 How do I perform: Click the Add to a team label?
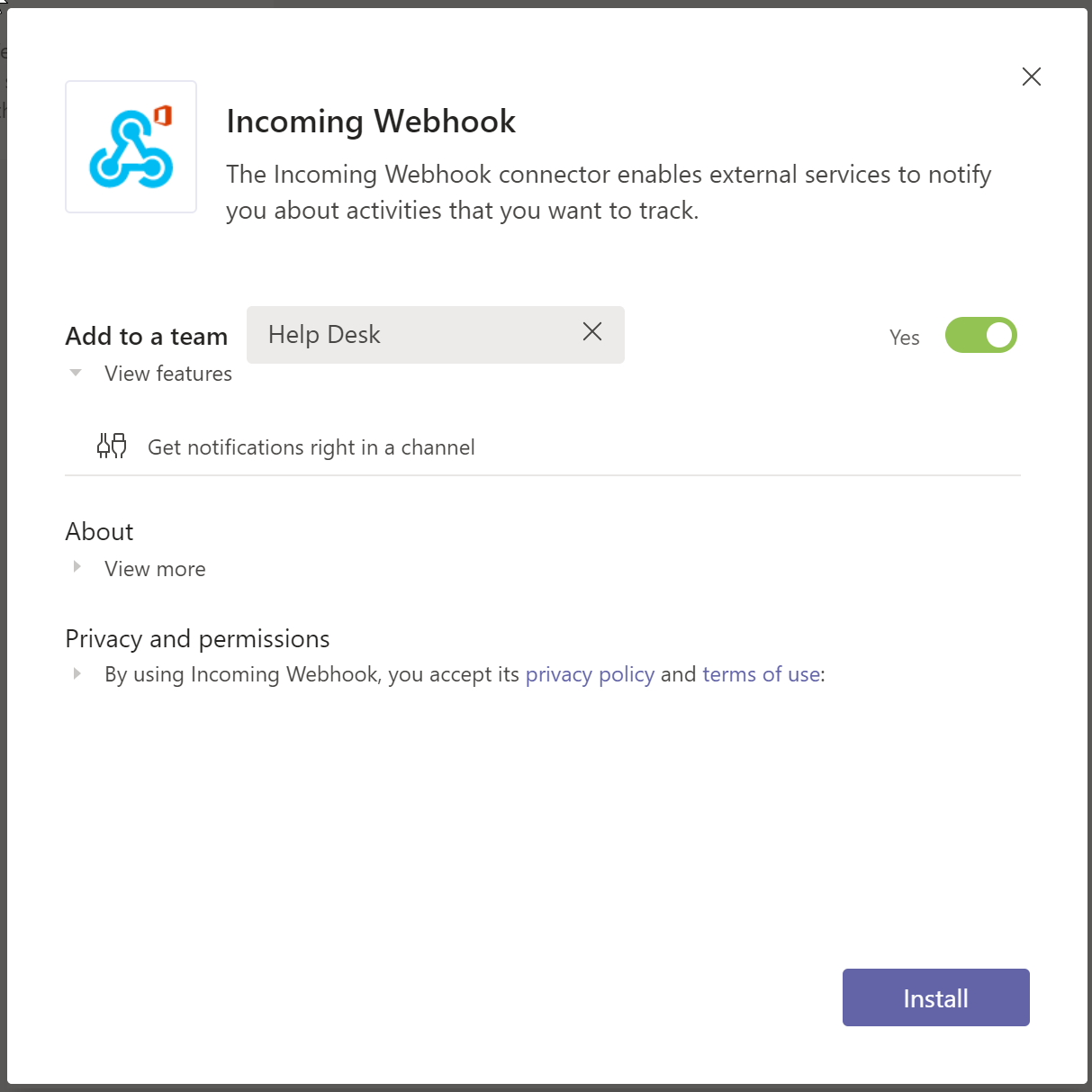[146, 336]
